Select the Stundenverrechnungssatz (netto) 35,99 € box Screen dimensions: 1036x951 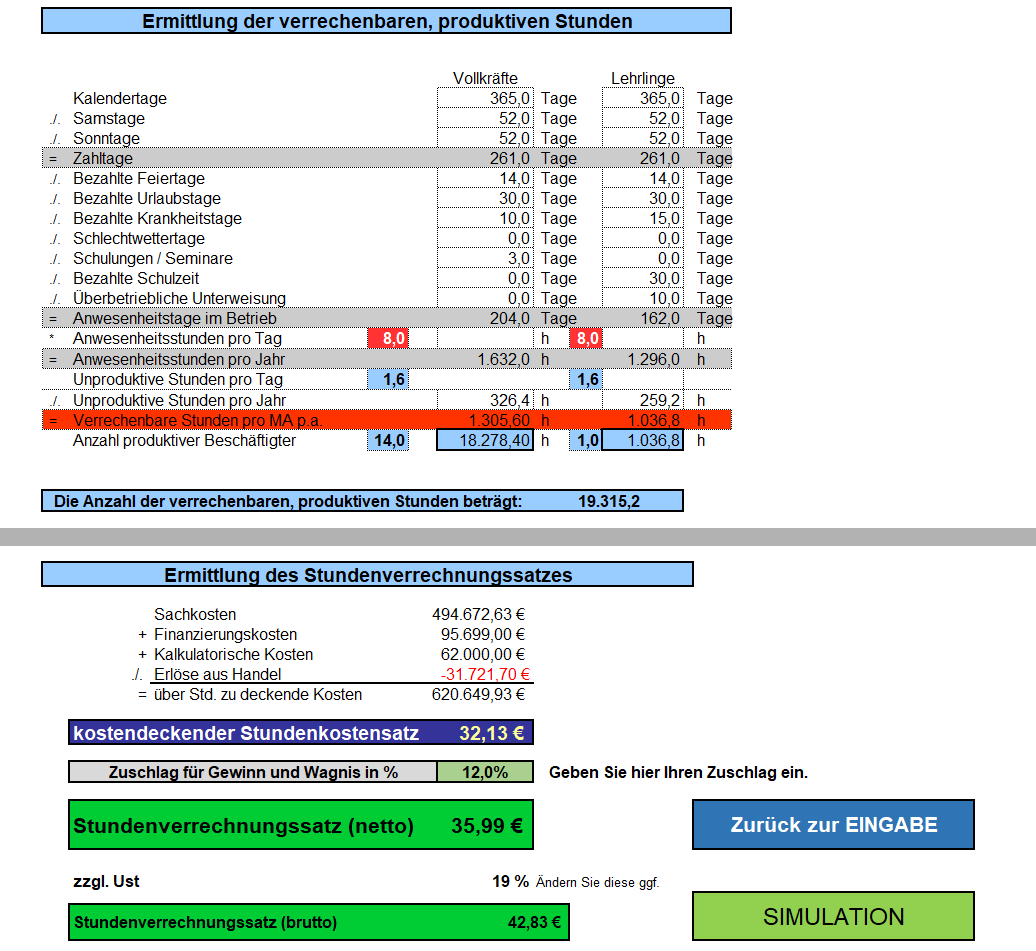[301, 826]
